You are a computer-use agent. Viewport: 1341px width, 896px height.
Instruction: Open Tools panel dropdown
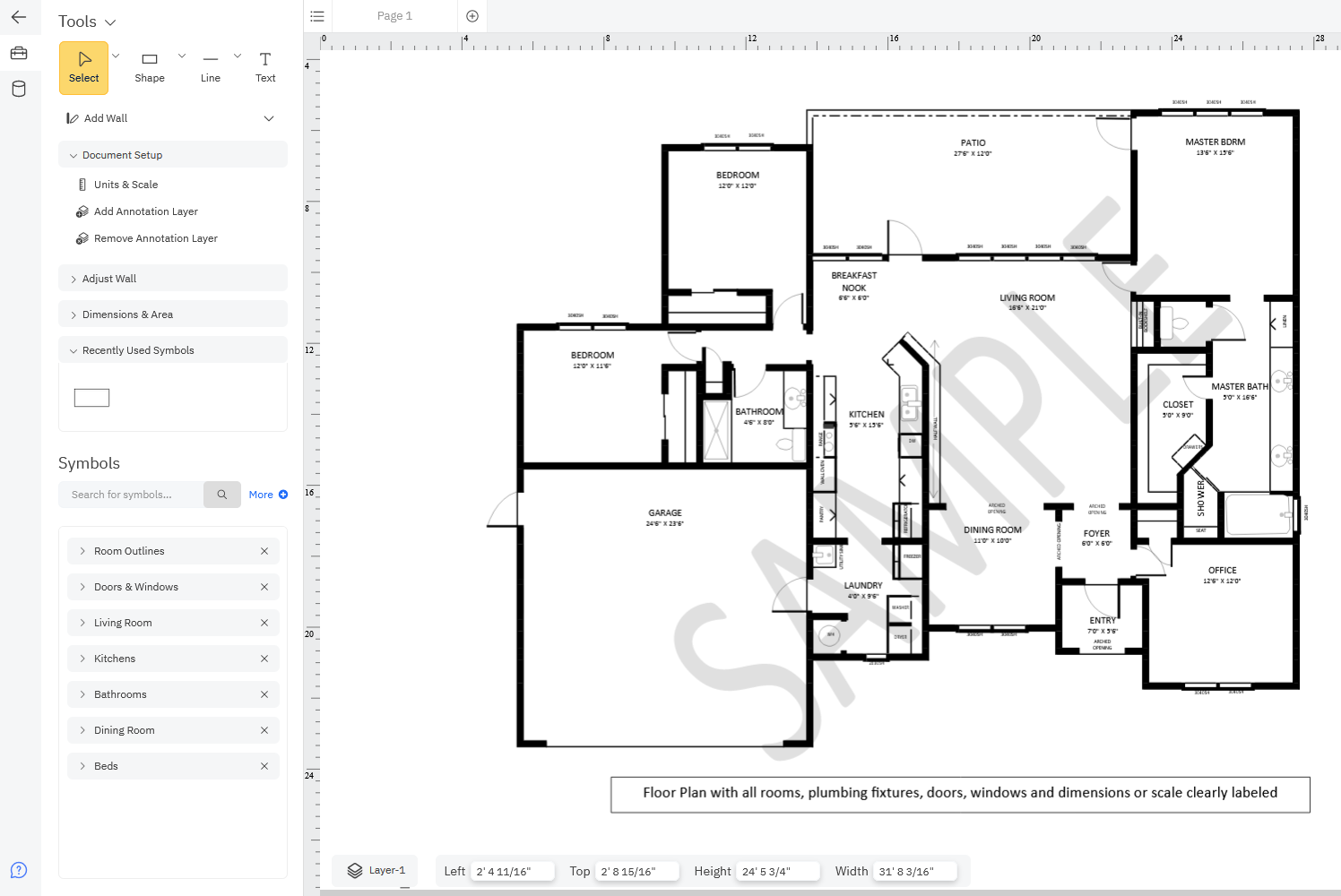pyautogui.click(x=110, y=22)
